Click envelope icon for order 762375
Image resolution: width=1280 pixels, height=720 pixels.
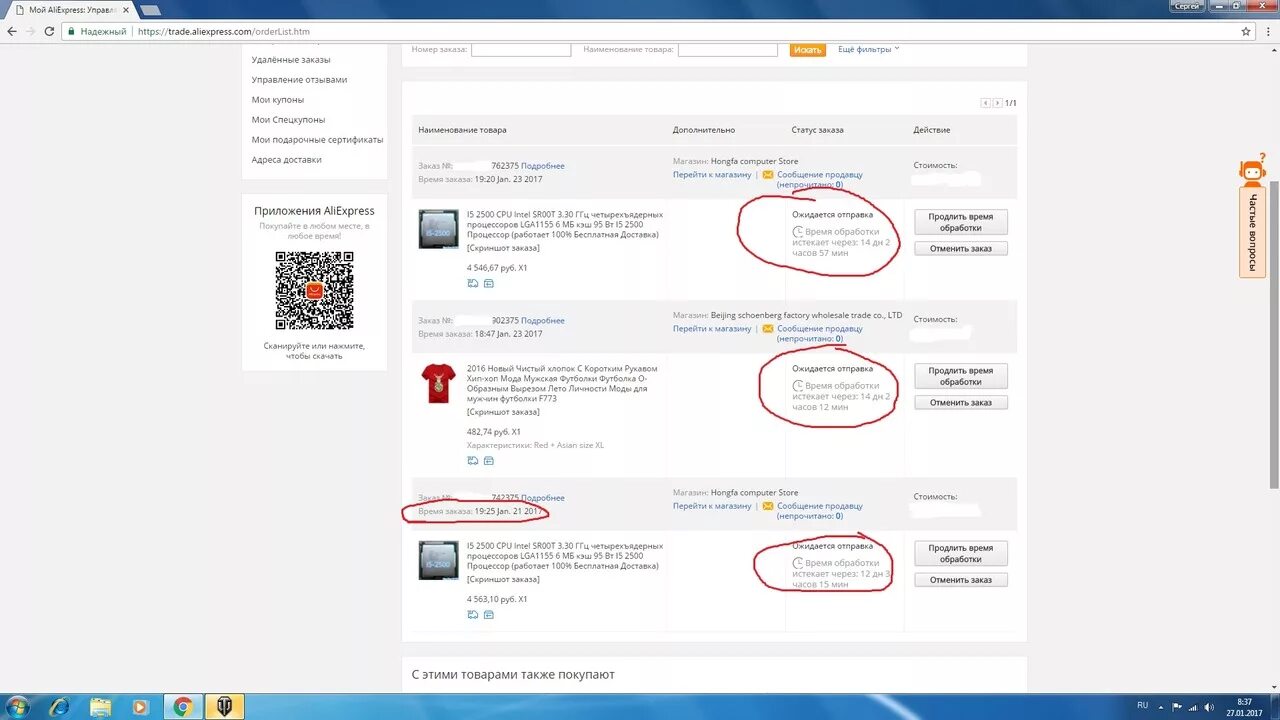(768, 174)
